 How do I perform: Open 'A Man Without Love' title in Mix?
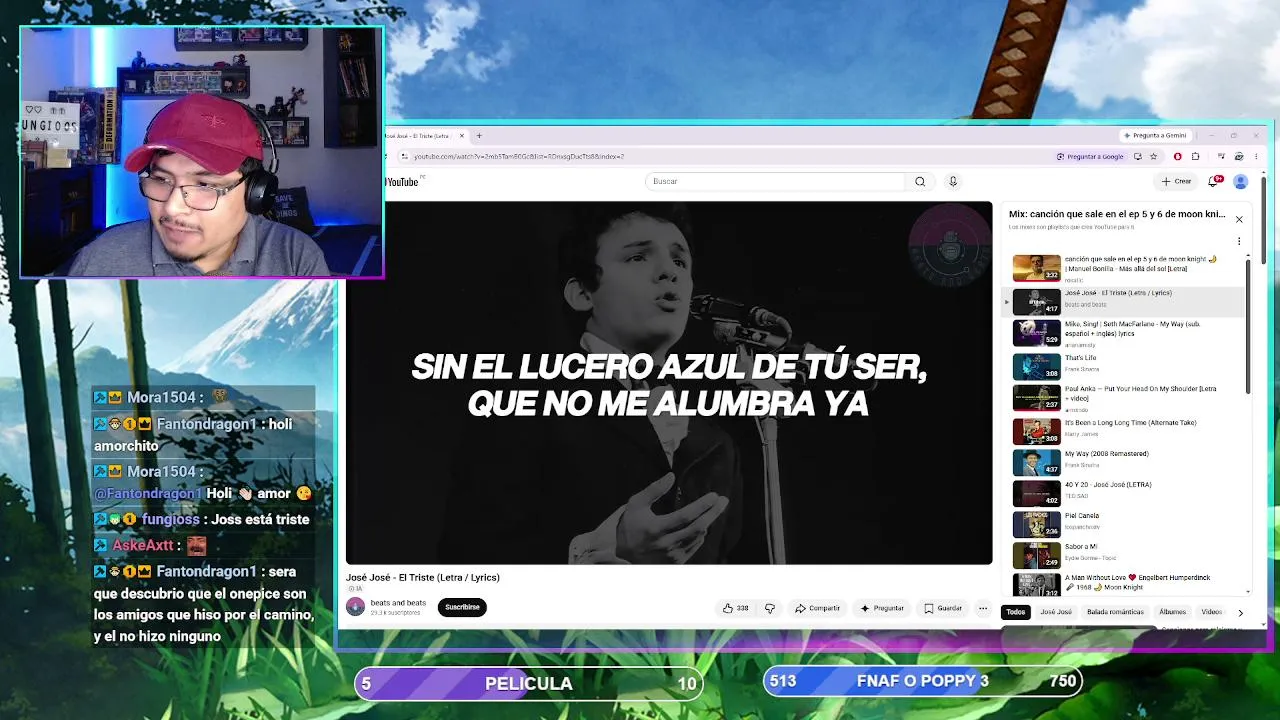point(1138,582)
